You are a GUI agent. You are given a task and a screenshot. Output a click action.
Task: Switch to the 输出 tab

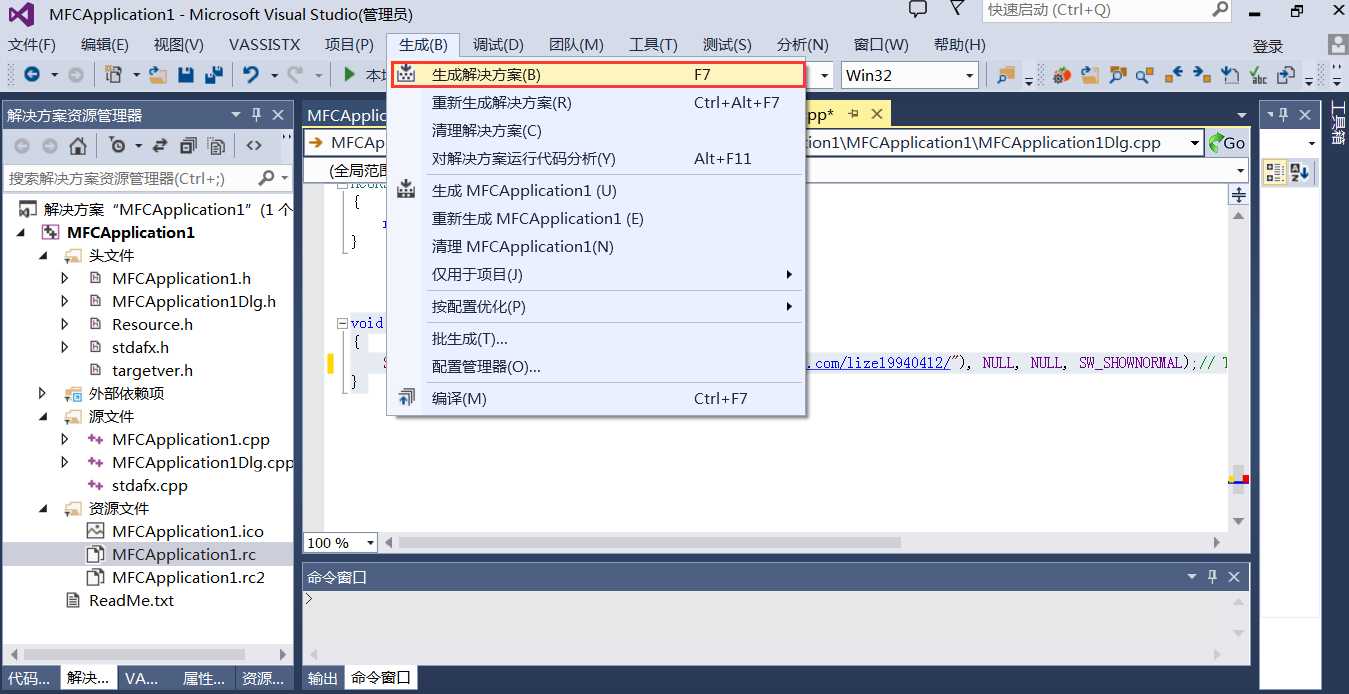pyautogui.click(x=323, y=678)
